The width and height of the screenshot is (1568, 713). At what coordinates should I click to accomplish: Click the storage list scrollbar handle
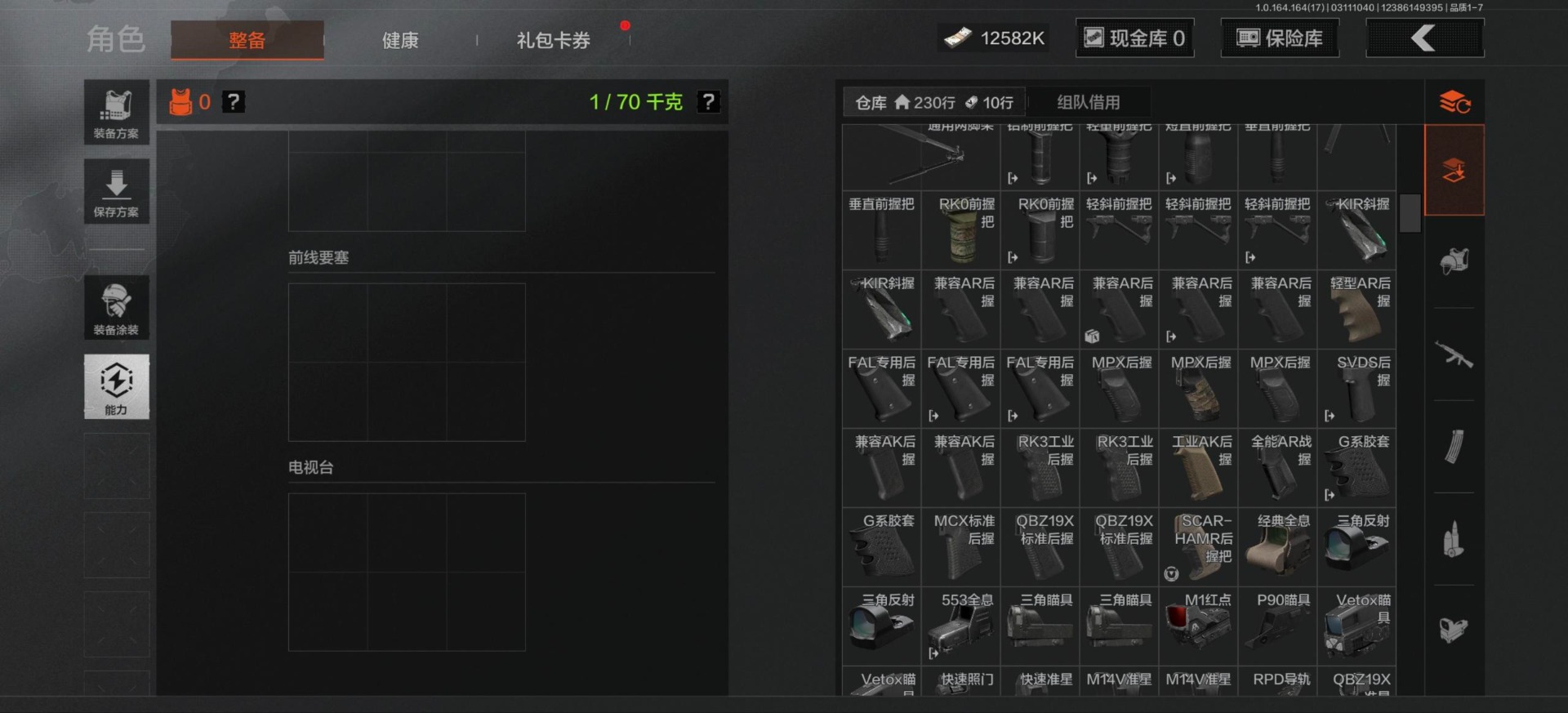point(1410,212)
